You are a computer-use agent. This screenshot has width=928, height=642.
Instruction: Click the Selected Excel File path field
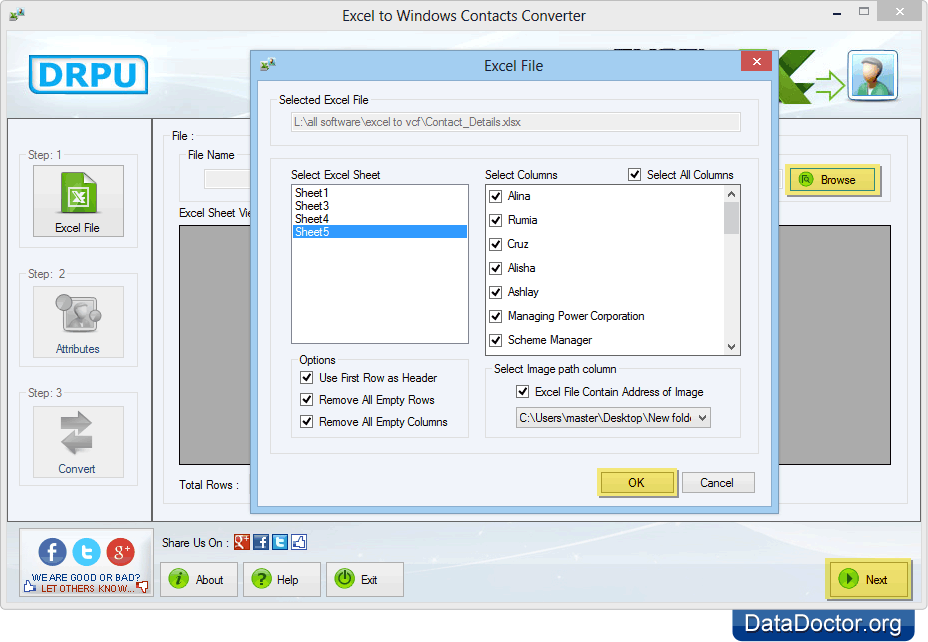coord(515,122)
